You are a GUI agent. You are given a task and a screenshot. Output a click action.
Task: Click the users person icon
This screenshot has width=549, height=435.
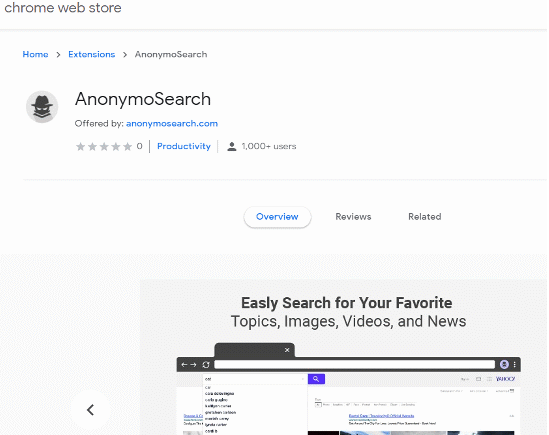(231, 146)
